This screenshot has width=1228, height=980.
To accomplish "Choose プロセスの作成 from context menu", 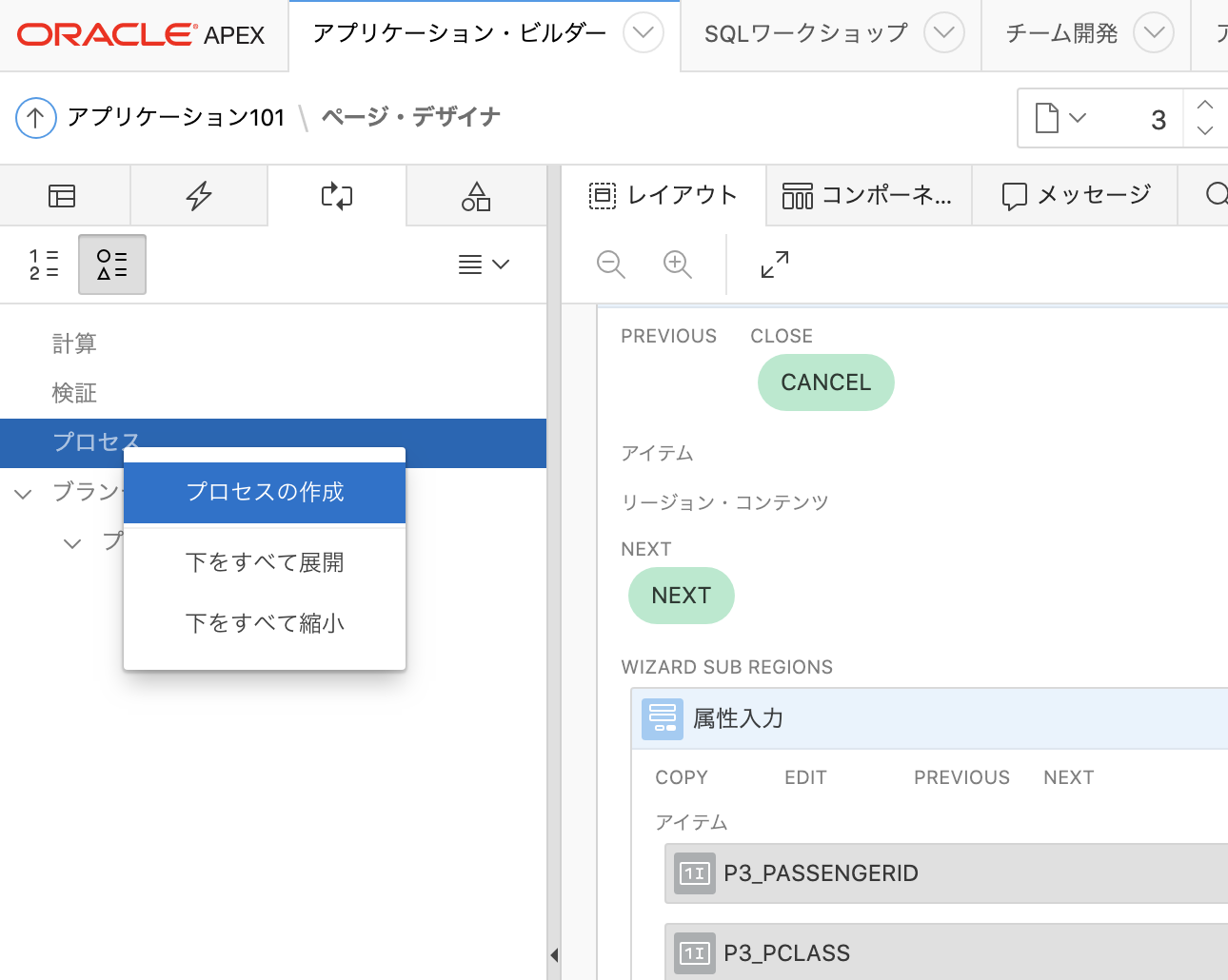I will pos(265,492).
